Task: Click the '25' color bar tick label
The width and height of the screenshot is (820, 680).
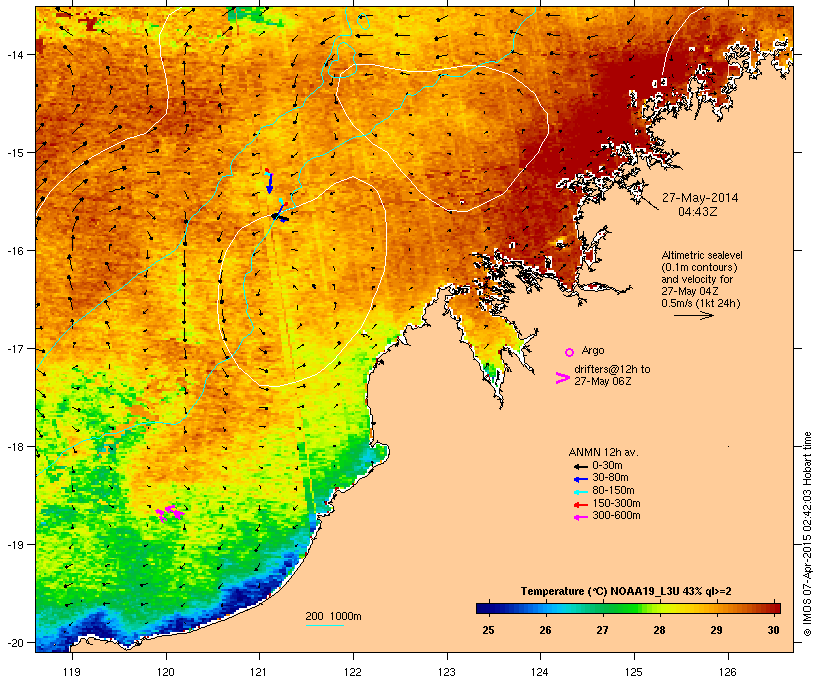Action: pos(488,630)
